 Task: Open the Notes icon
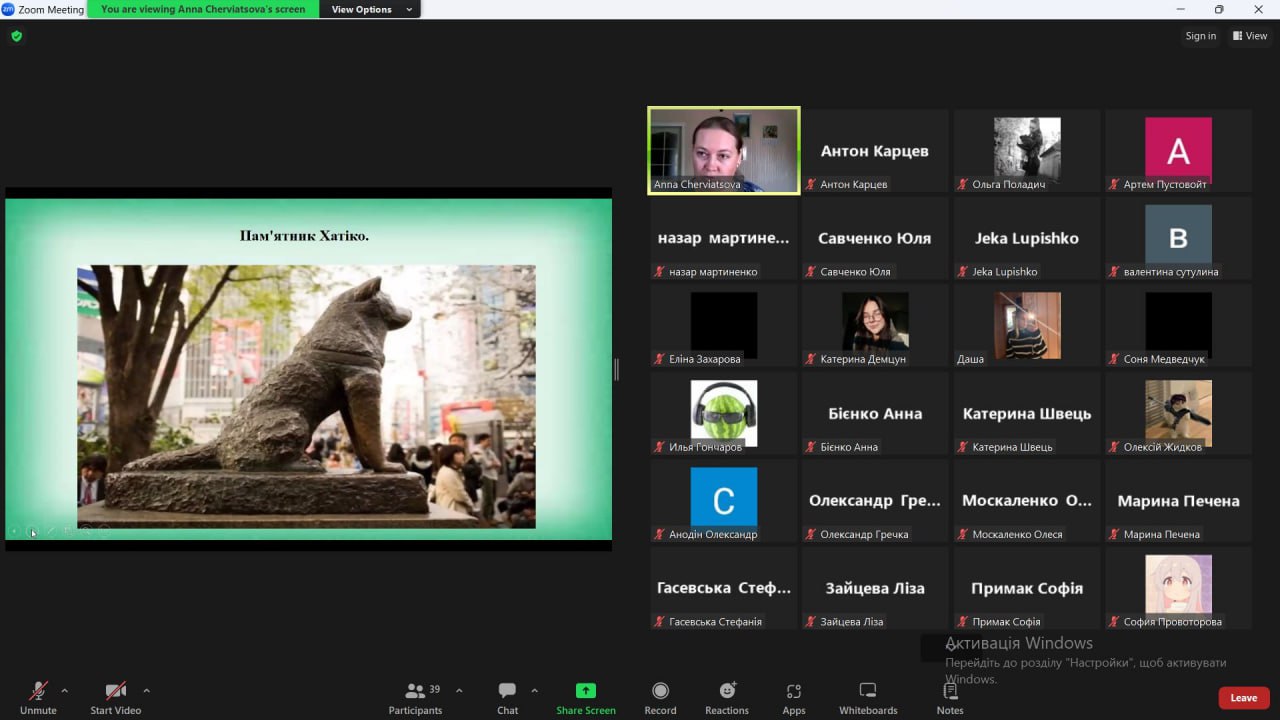click(x=950, y=691)
